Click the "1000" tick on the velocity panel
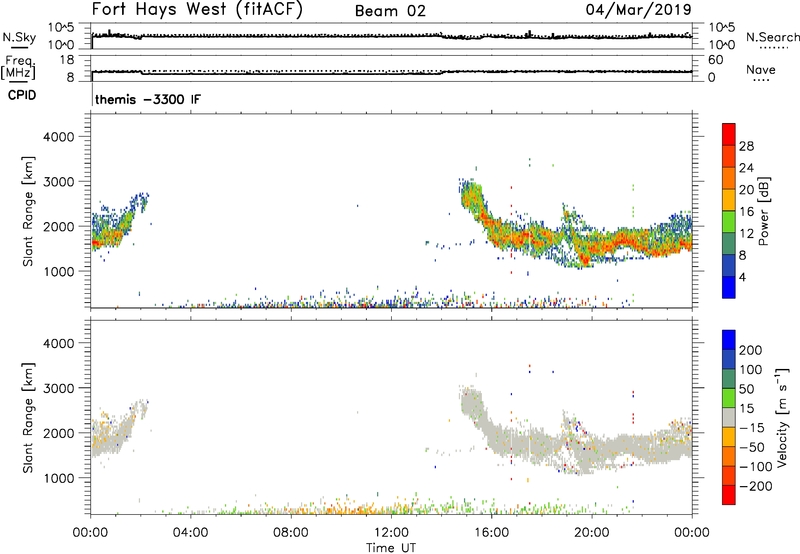Screen dimensions: 800x554 pos(58,478)
